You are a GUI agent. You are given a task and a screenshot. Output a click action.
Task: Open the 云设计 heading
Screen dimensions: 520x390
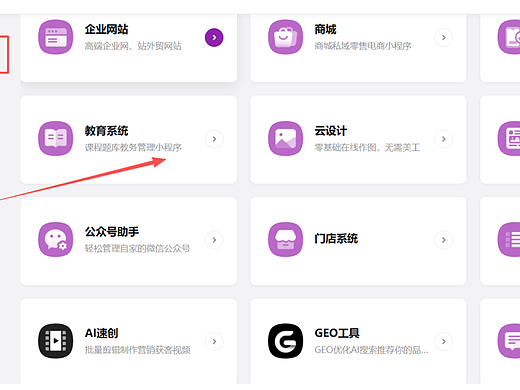tap(331, 131)
